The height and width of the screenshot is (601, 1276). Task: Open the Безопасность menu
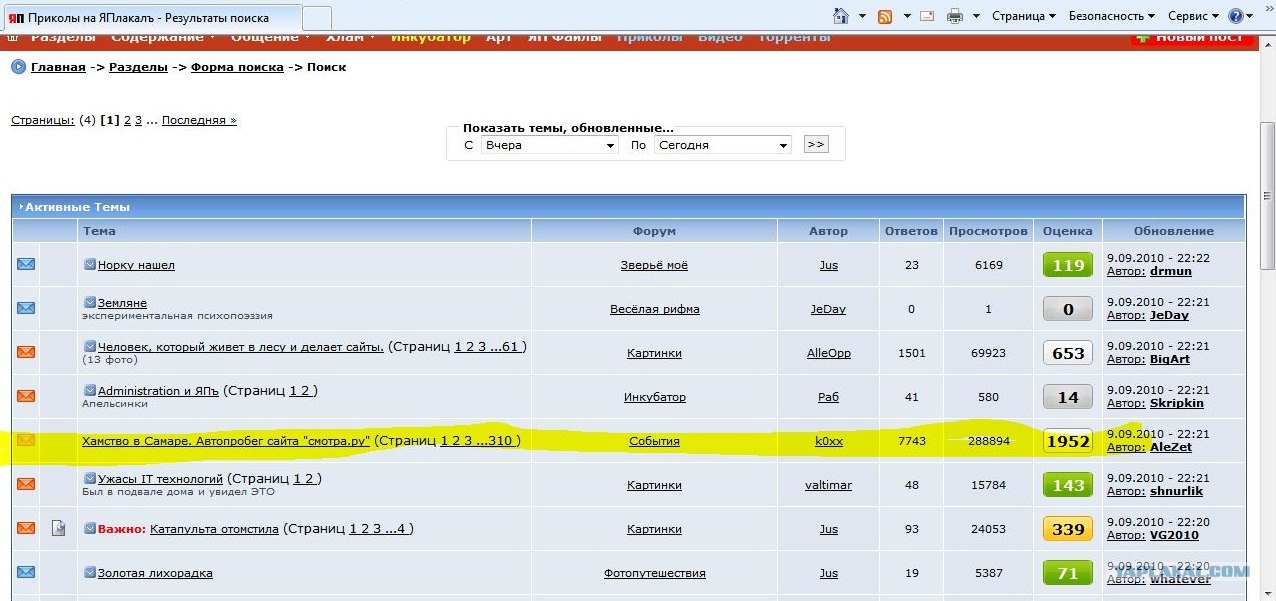(1111, 16)
